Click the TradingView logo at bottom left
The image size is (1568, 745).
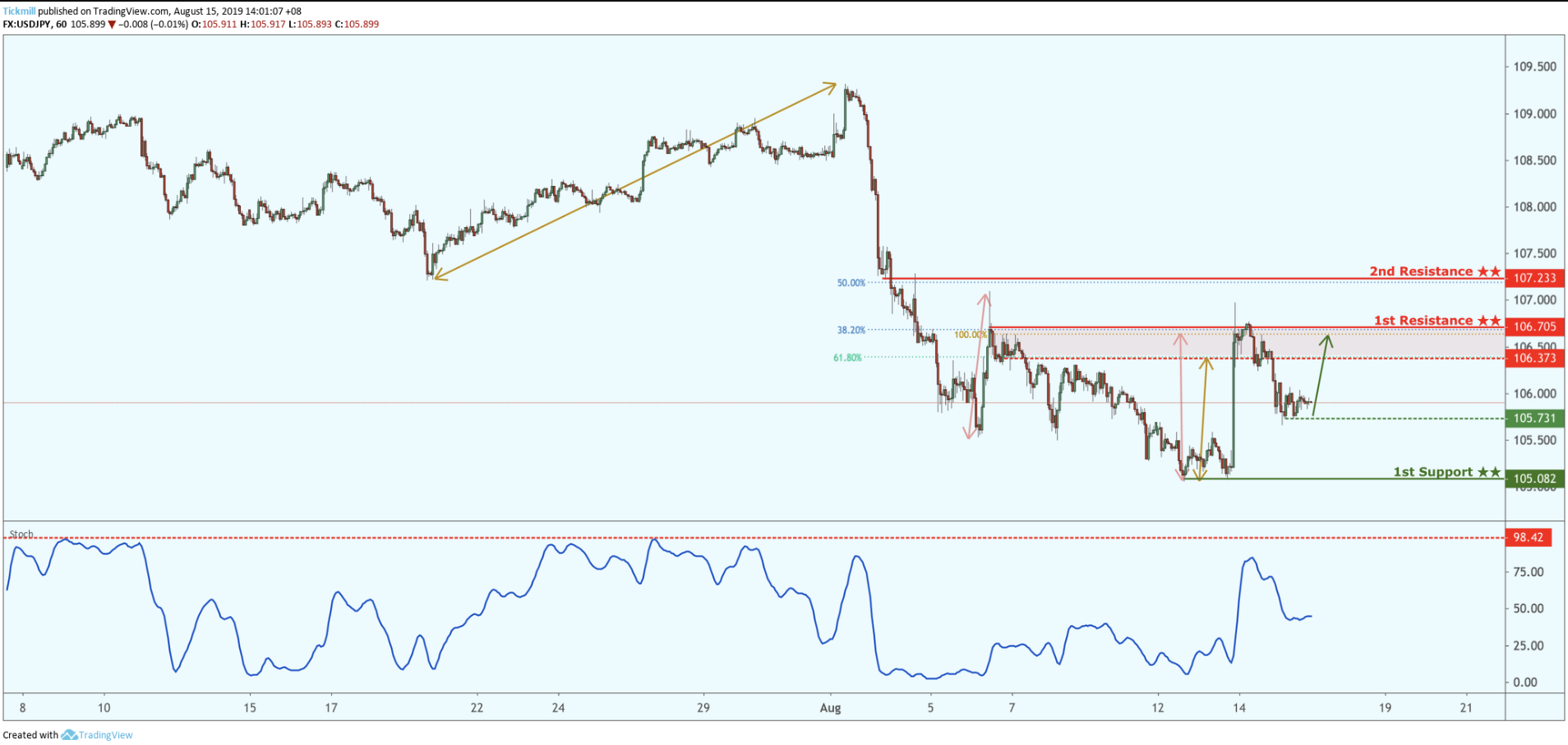[x=98, y=735]
